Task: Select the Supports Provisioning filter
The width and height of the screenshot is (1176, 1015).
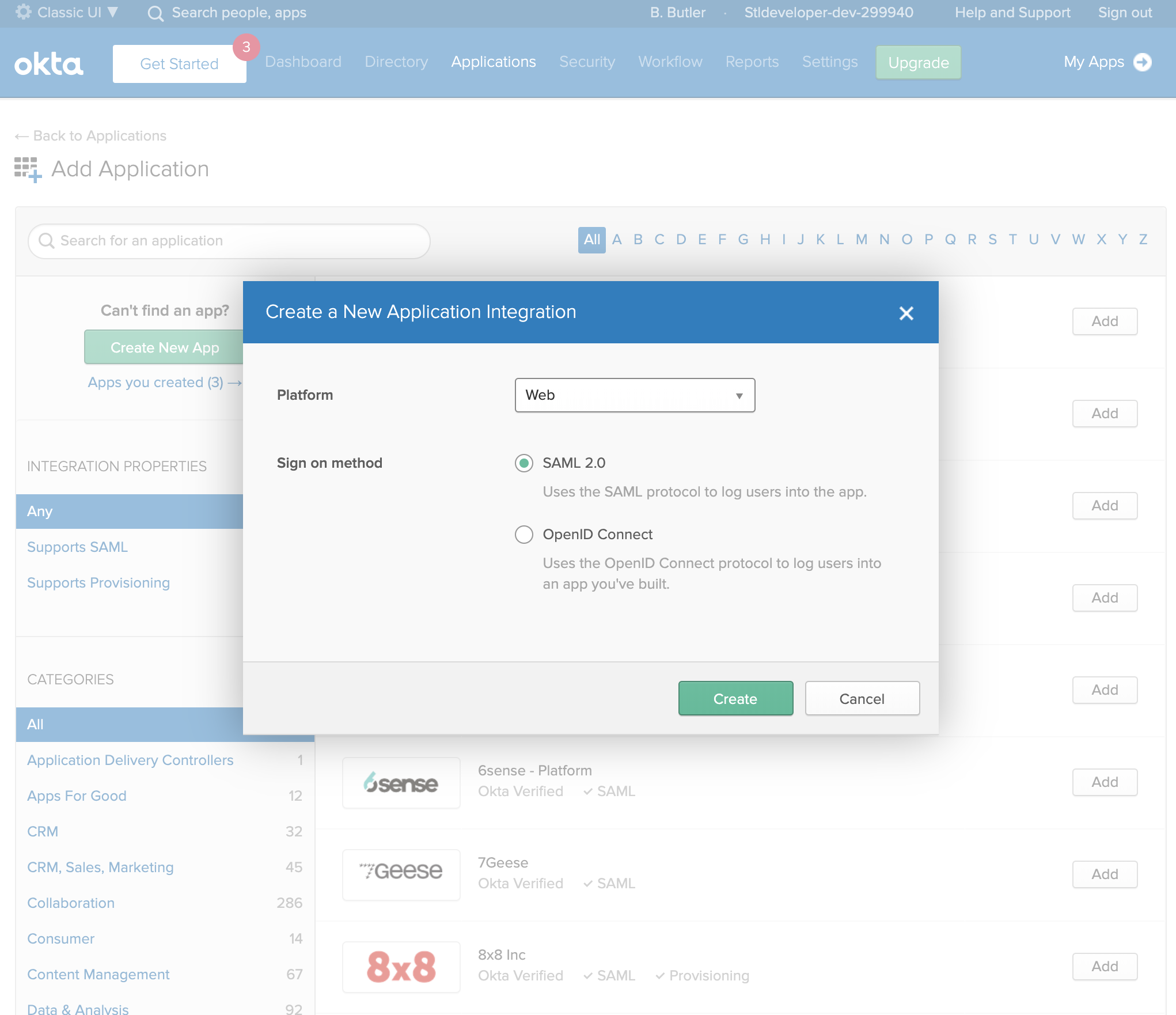Action: 98,583
